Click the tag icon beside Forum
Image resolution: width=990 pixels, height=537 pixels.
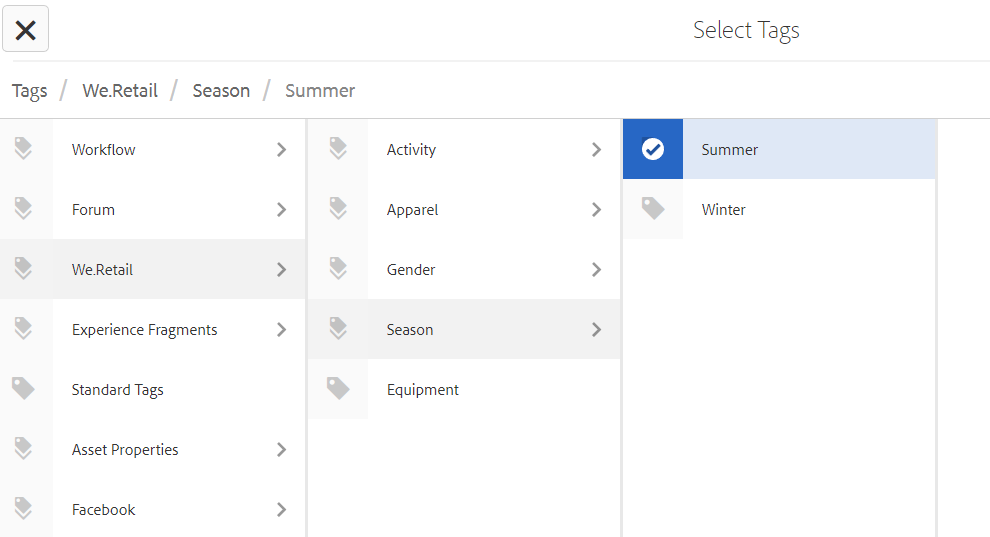[24, 209]
